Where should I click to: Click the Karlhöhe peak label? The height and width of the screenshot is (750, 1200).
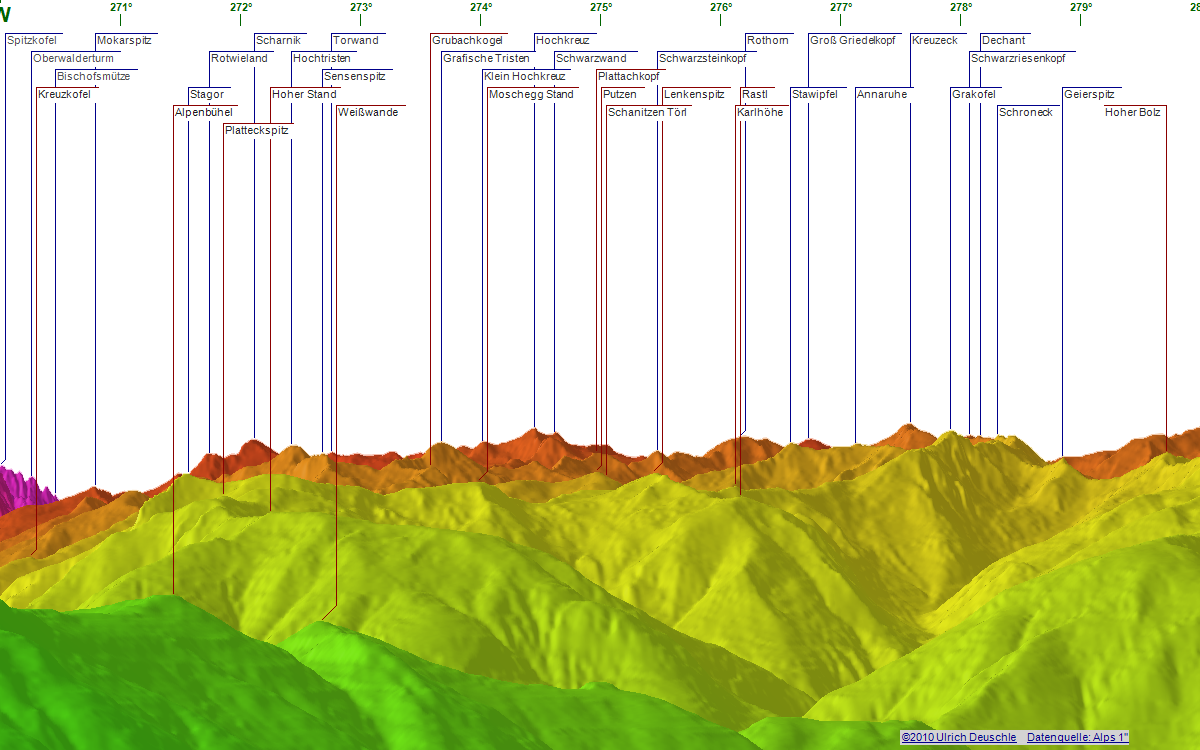pos(760,113)
